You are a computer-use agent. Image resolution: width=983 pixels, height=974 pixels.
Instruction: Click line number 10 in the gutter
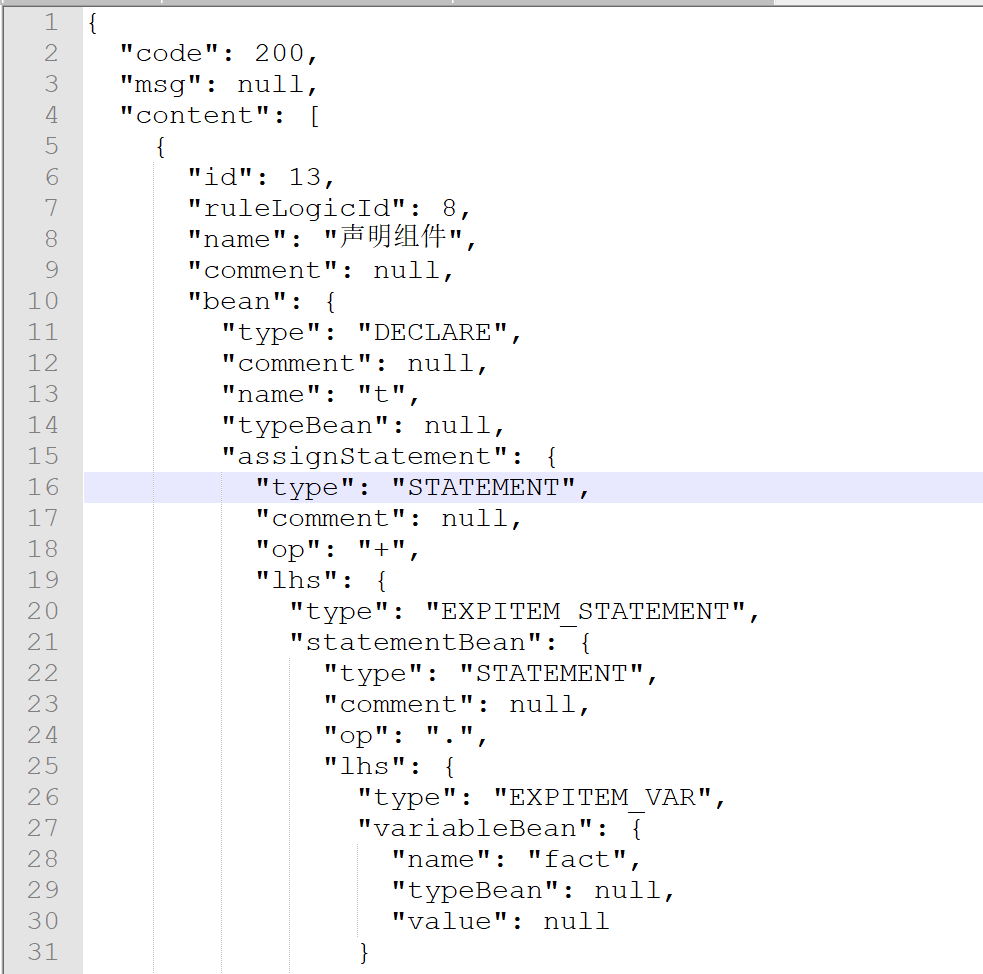click(x=43, y=301)
